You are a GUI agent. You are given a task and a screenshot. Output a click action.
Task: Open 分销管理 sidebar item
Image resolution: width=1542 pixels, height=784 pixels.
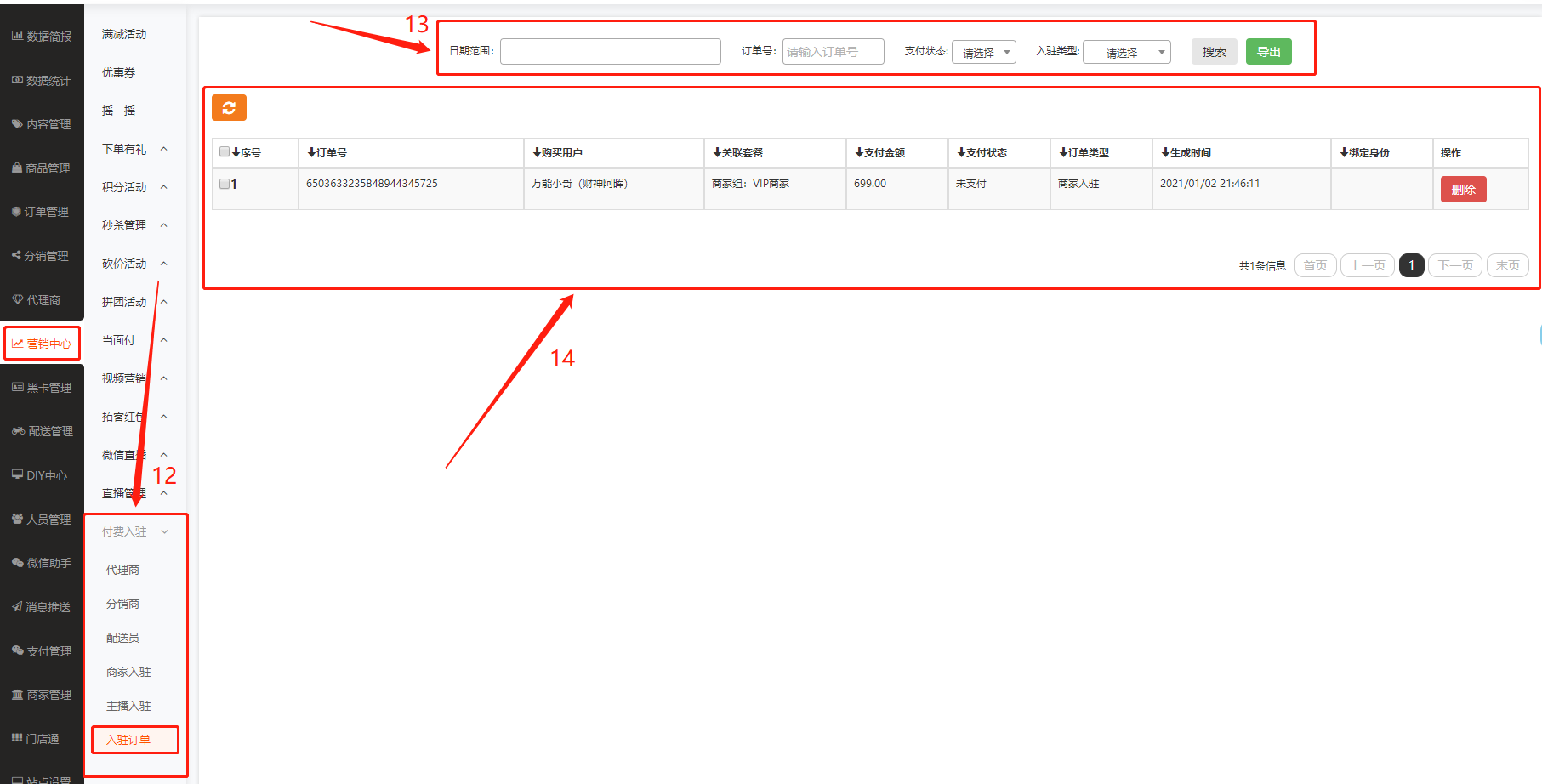[41, 256]
